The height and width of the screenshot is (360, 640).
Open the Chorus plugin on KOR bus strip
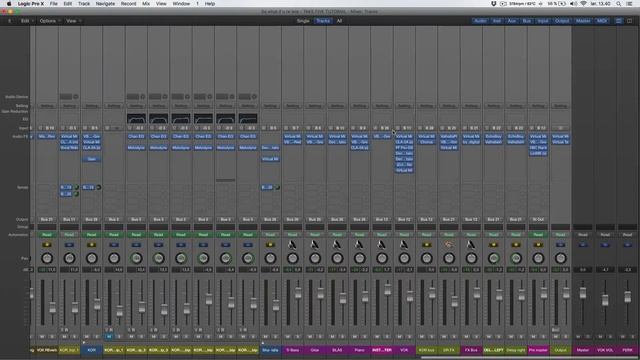[427, 142]
